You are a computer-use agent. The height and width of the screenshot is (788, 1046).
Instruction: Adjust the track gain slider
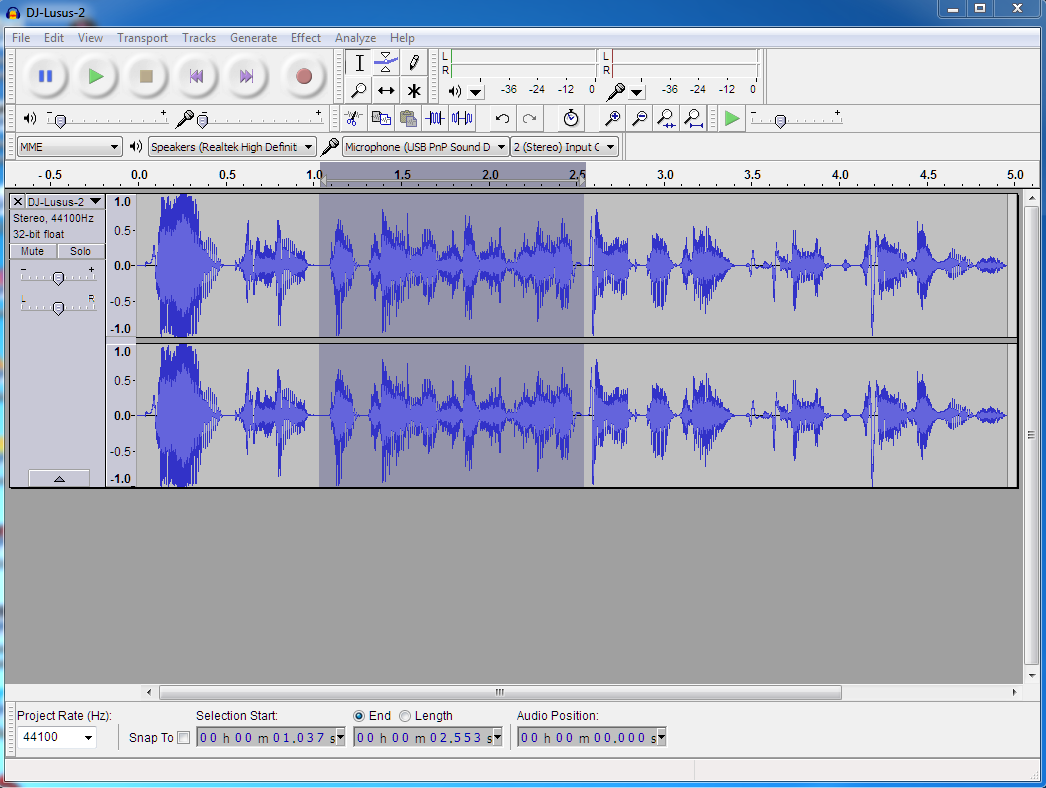pyautogui.click(x=58, y=277)
